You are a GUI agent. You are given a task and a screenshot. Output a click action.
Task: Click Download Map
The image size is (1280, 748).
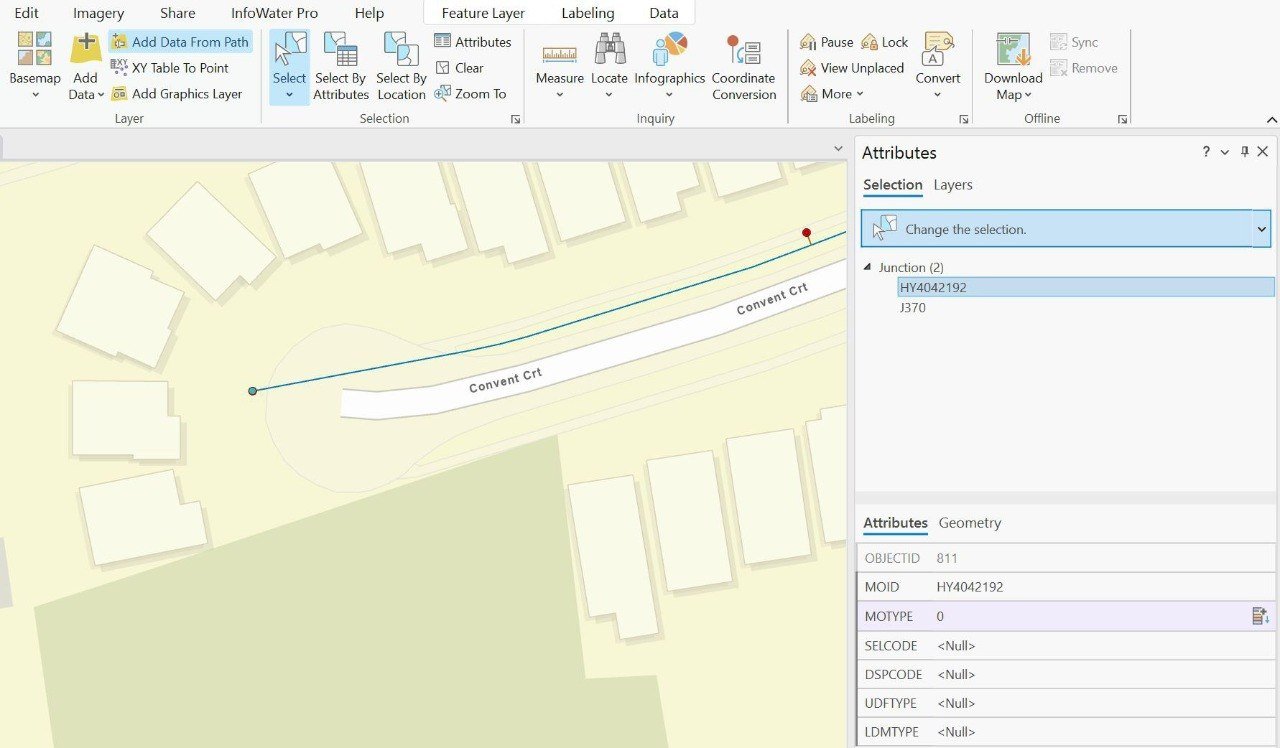(1013, 66)
